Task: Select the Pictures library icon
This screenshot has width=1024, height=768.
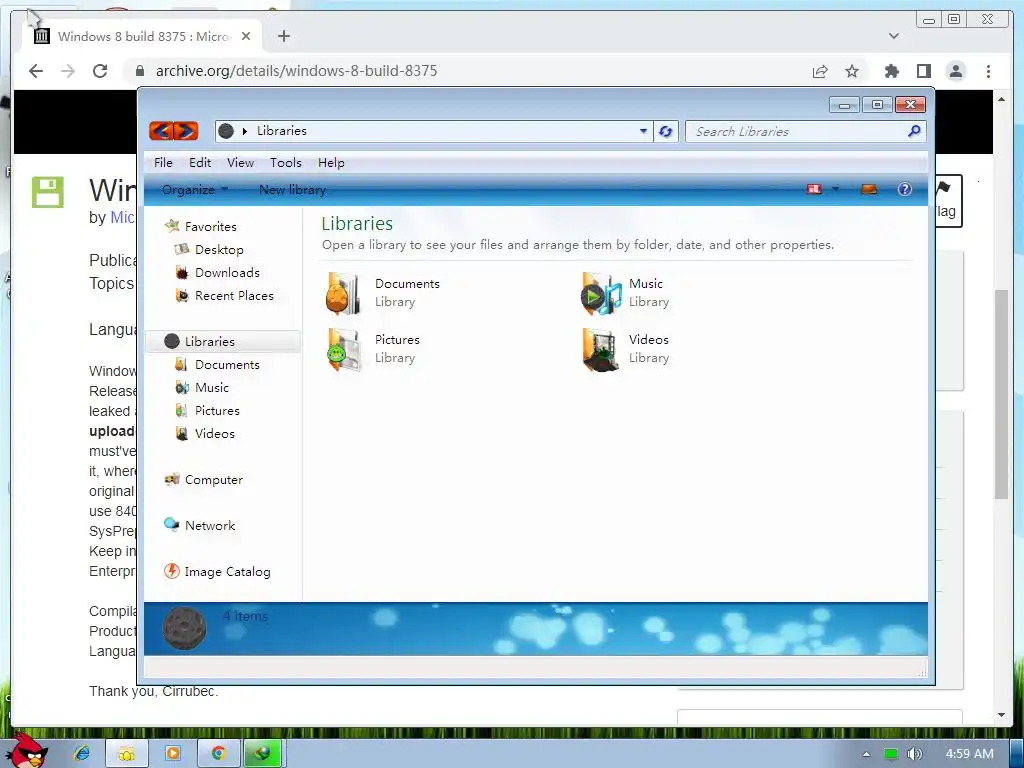Action: tap(344, 349)
